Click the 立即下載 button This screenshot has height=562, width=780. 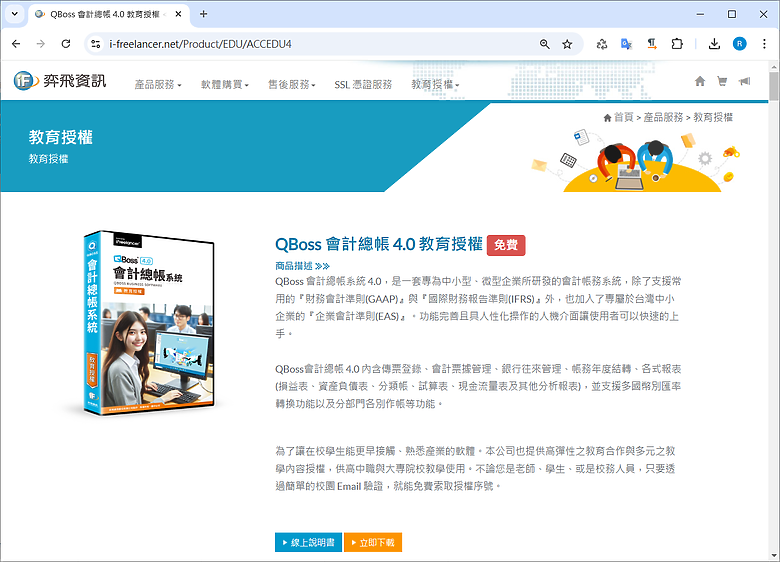point(373,542)
